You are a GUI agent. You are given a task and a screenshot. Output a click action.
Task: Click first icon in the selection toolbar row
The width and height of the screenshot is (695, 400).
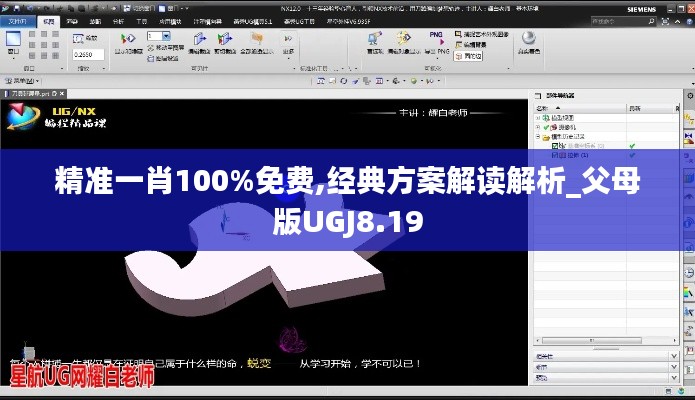click(x=321, y=81)
